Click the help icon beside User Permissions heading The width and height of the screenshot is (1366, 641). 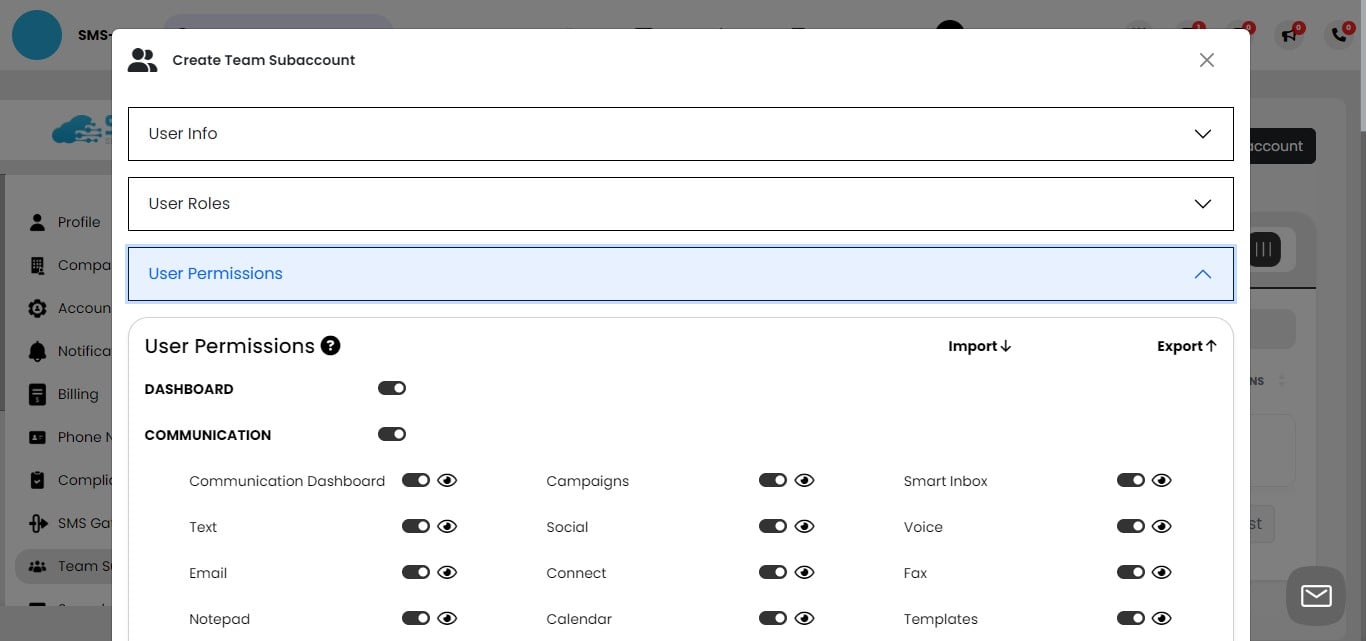coord(330,346)
